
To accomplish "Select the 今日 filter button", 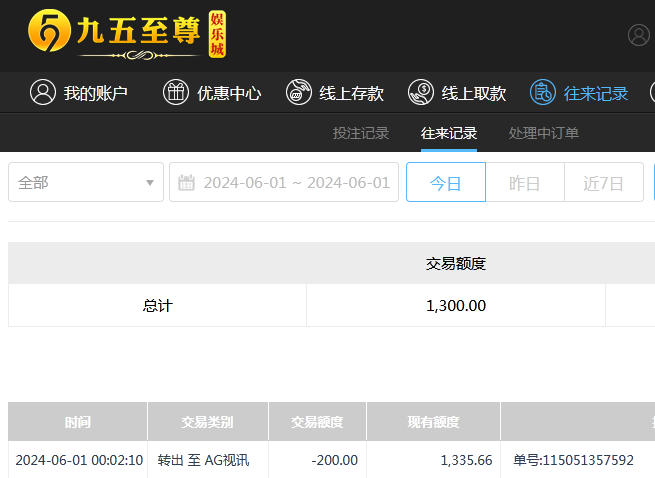I will pyautogui.click(x=446, y=182).
